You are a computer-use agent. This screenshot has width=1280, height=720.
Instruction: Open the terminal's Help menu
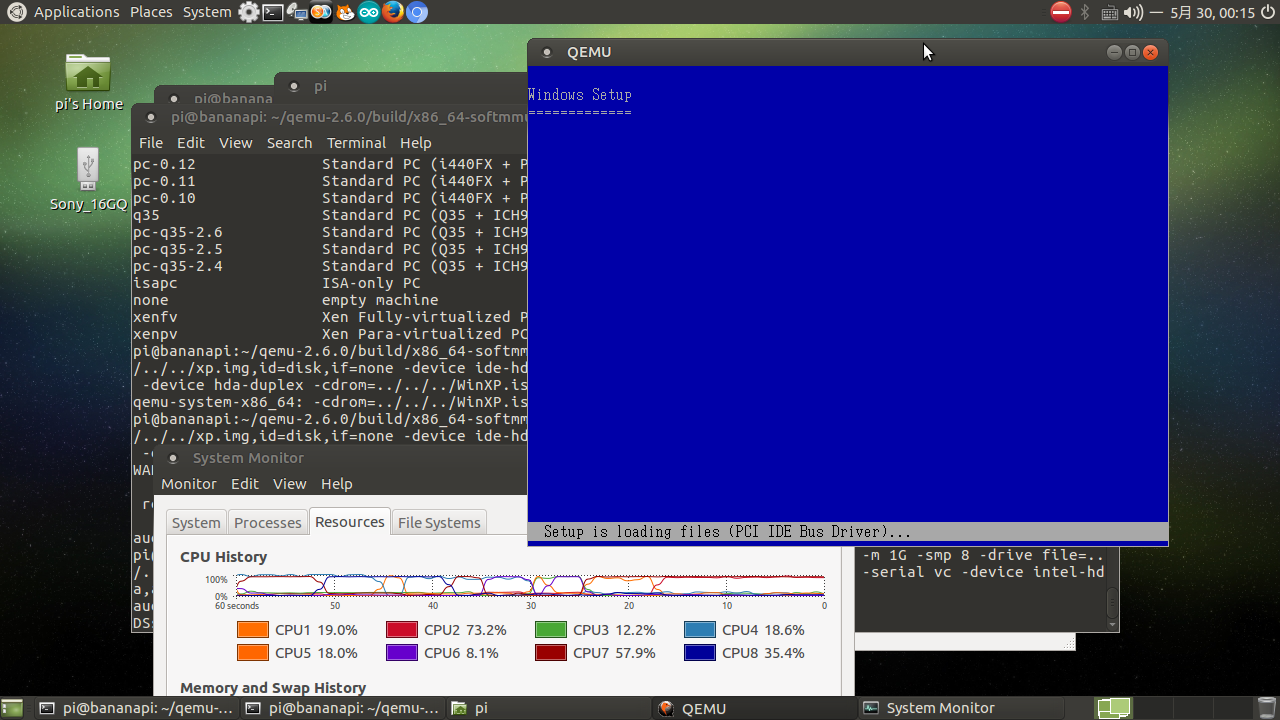click(x=415, y=143)
